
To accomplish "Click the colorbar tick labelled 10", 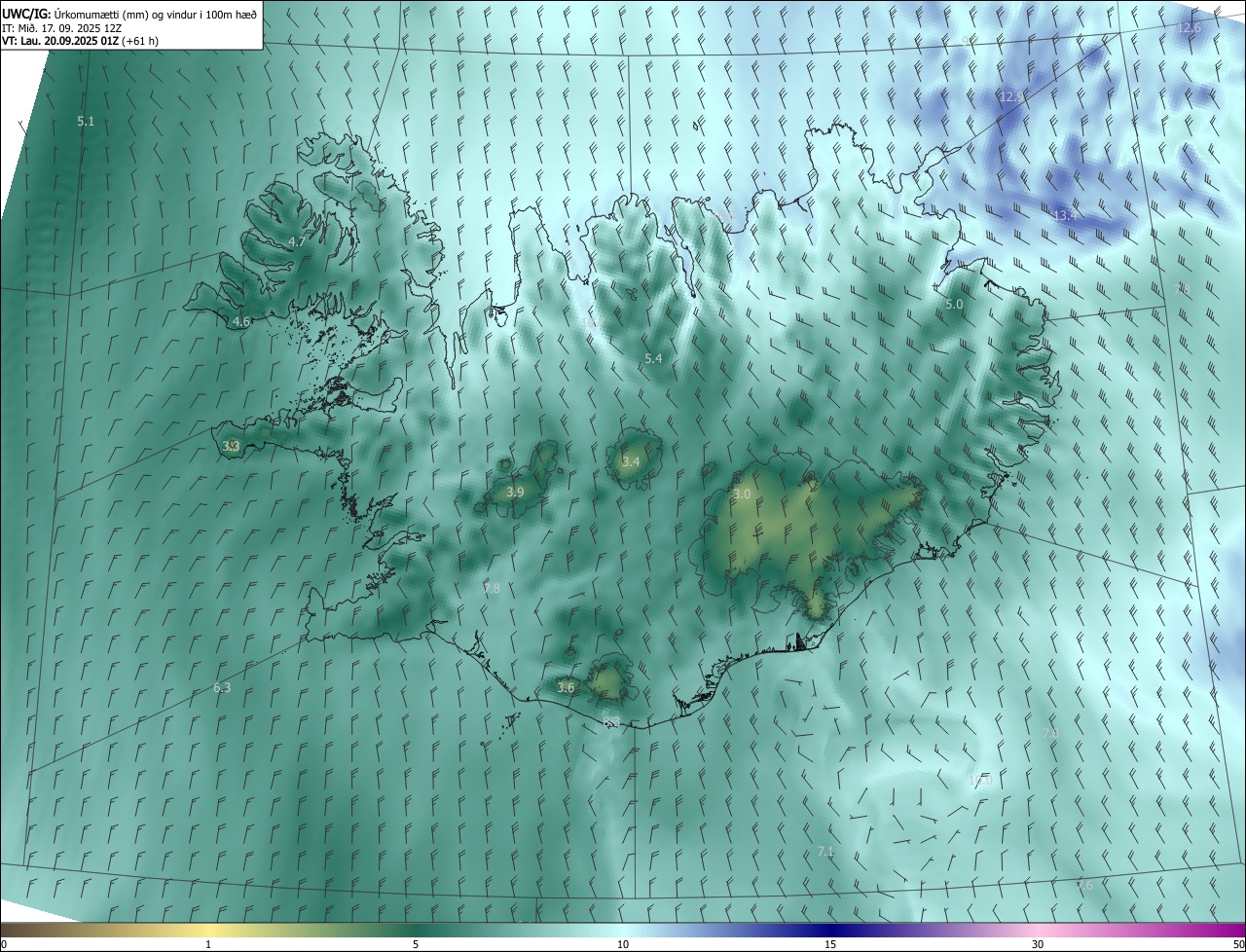I will click(x=623, y=944).
